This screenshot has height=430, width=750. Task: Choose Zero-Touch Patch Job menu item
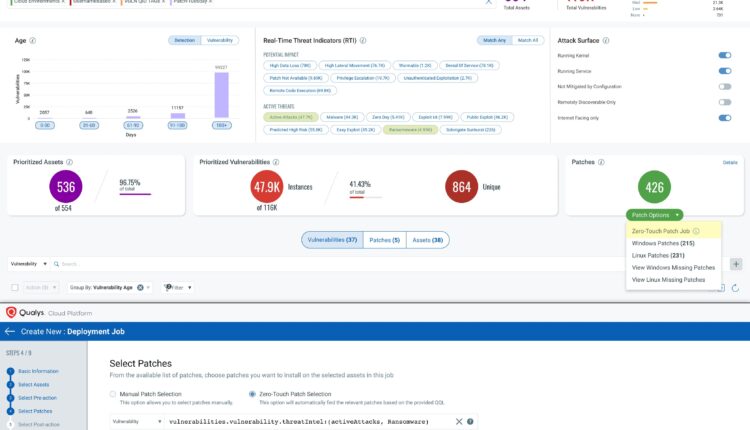(673, 231)
